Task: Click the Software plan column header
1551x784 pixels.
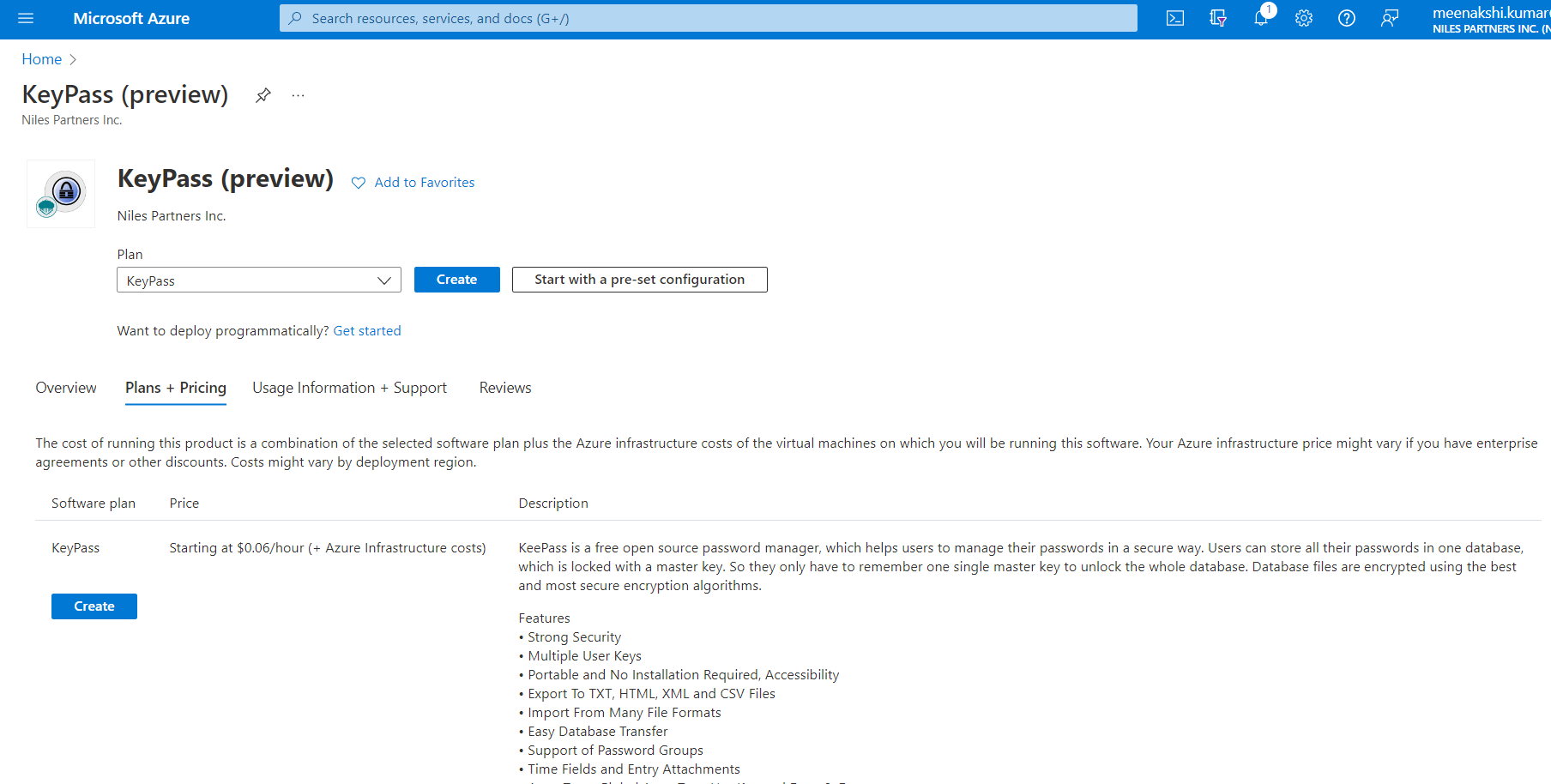Action: point(94,504)
